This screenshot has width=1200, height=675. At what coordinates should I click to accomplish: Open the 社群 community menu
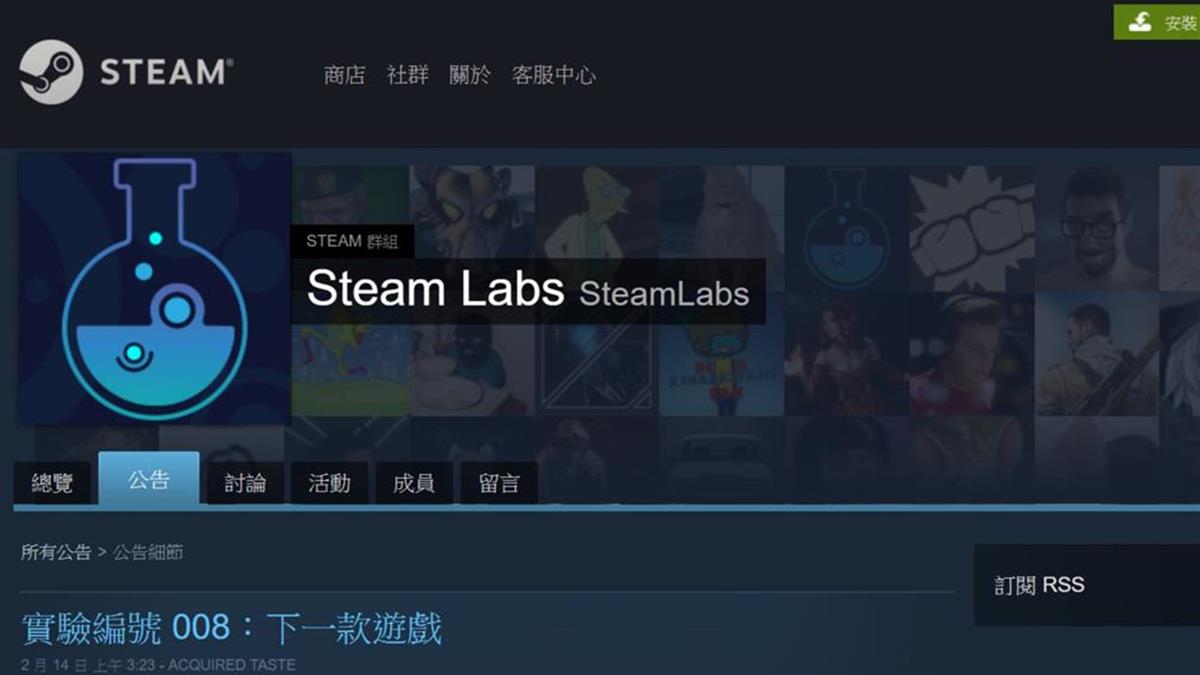408,75
